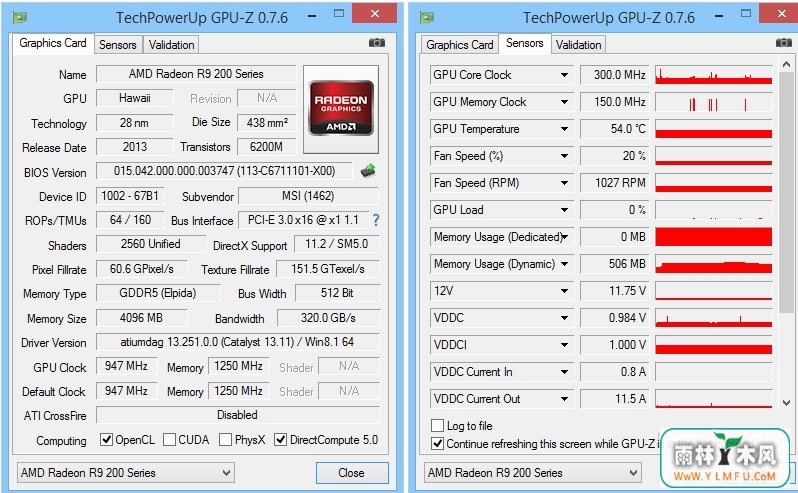Click the GPU Core Clock history graph
This screenshot has height=493, width=798.
[714, 75]
